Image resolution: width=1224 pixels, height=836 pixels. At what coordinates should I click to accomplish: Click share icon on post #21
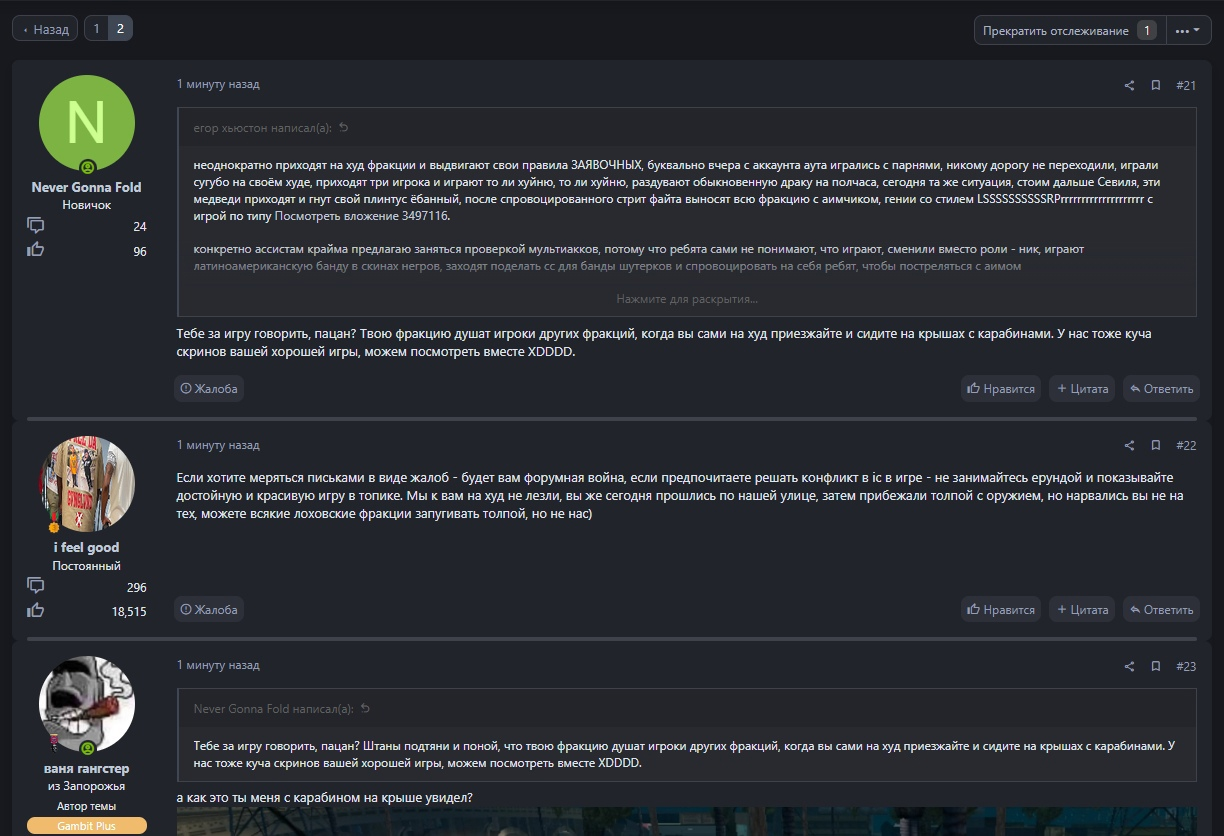pos(1129,86)
